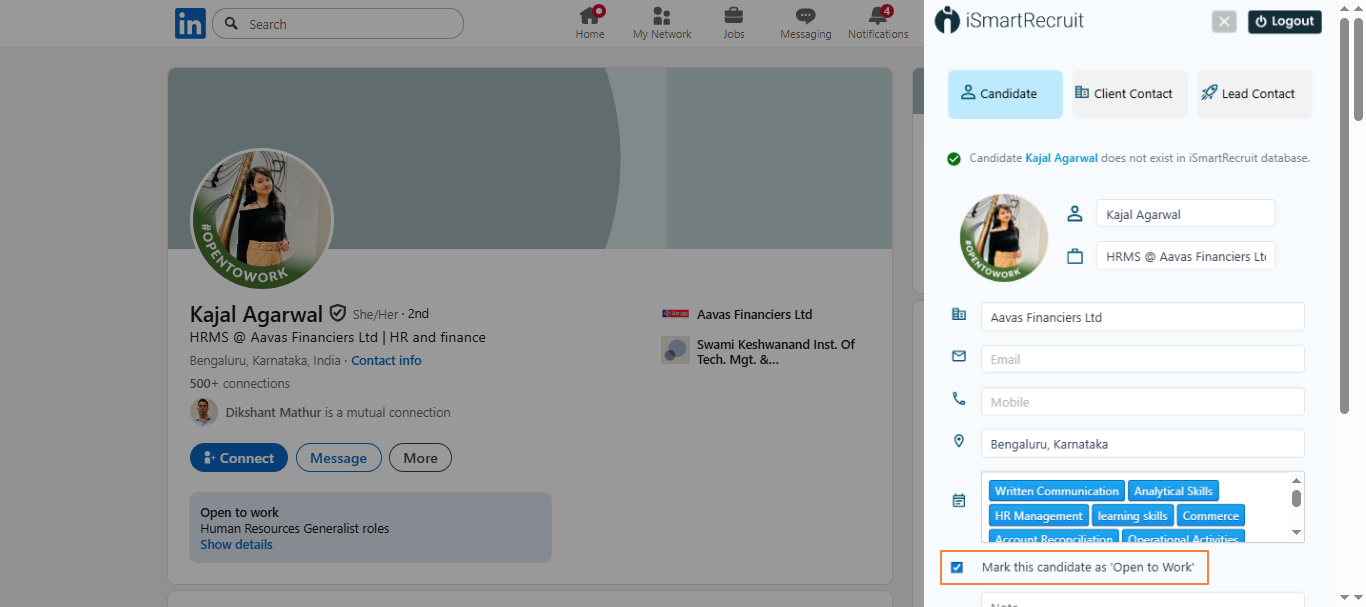
Task: Open the Notifications bell icon
Action: pos(878,17)
